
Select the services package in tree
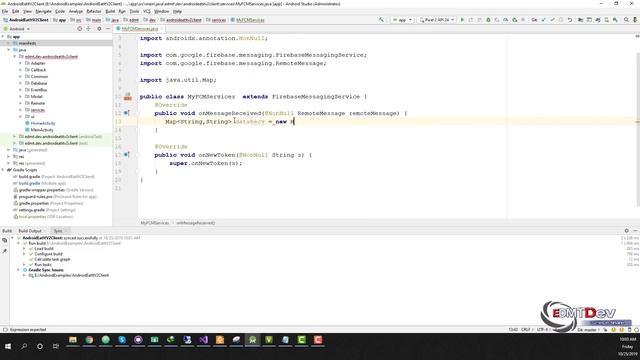(38, 110)
